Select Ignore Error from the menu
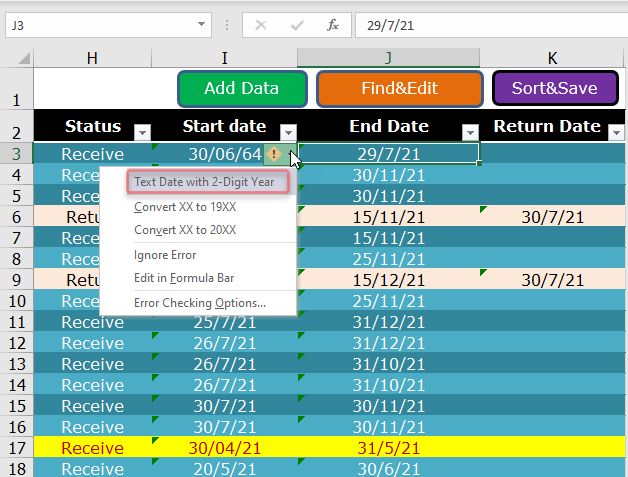Screen dimensions: 628x477 tap(165, 255)
